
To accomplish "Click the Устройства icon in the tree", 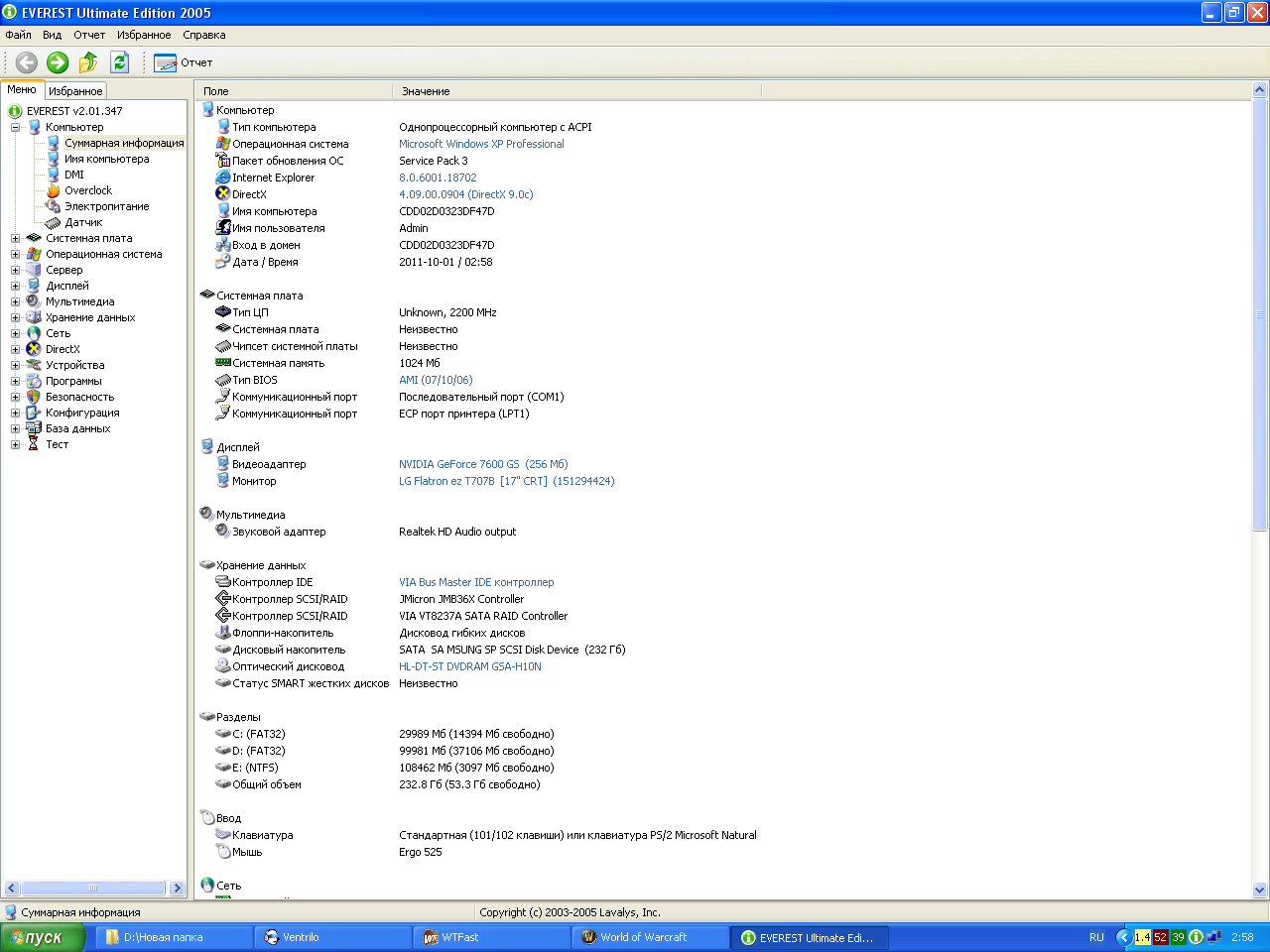I will pos(34,365).
